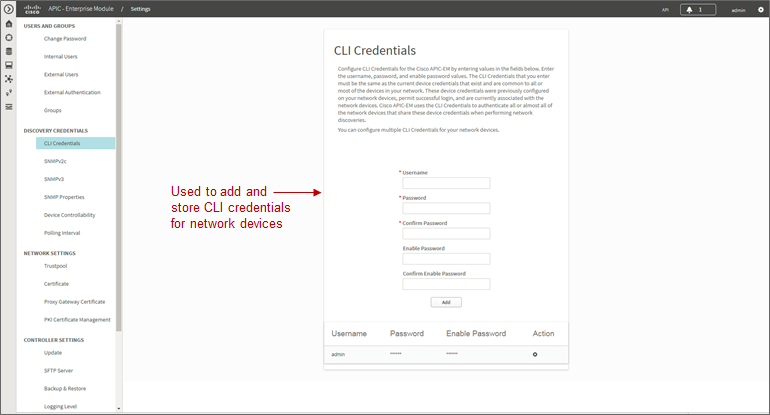Open the bottom policy icon in sidebar
770x415 pixels.
[x=8, y=107]
